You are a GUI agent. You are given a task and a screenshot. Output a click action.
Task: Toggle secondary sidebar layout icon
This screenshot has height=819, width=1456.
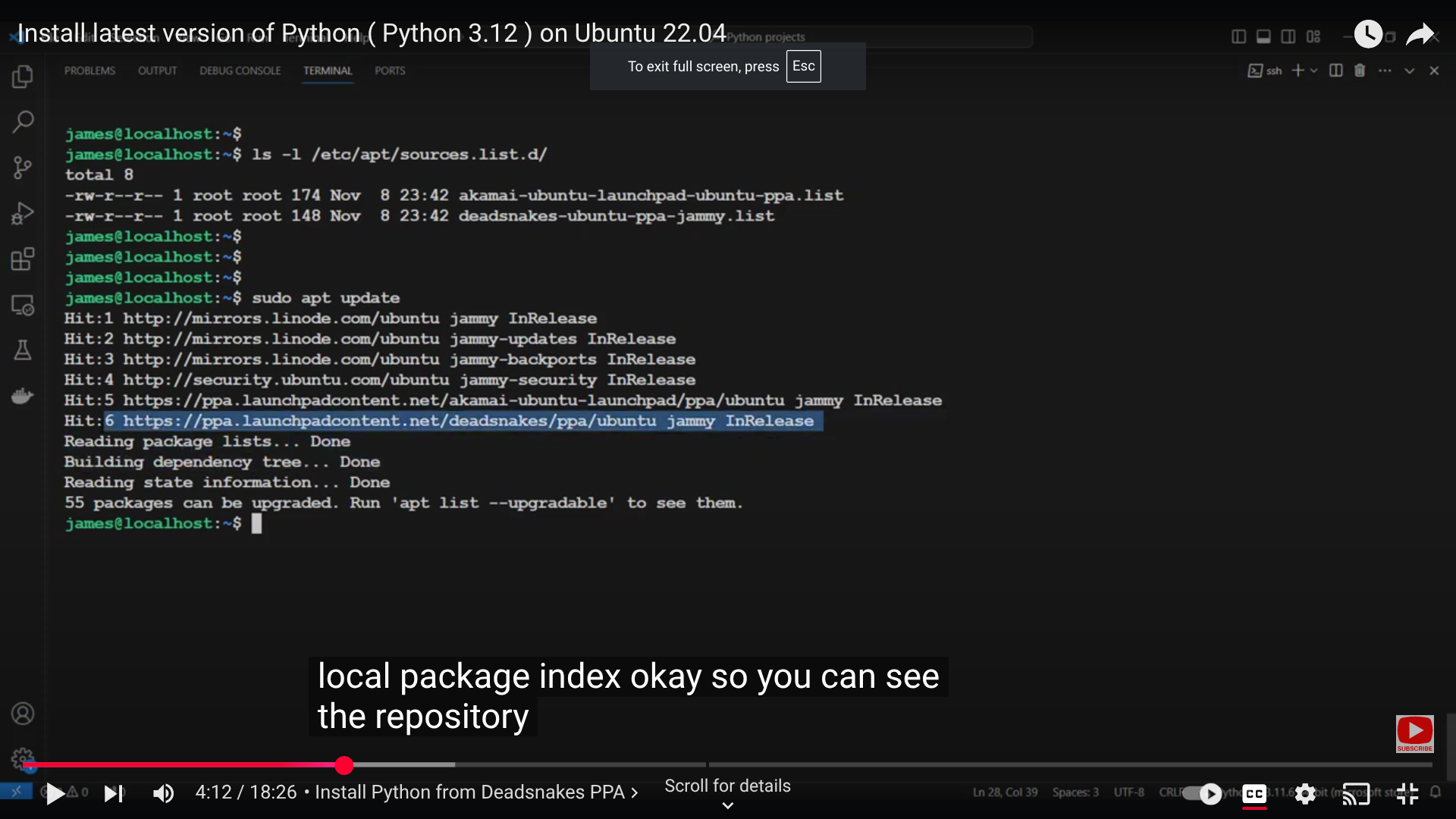1288,36
